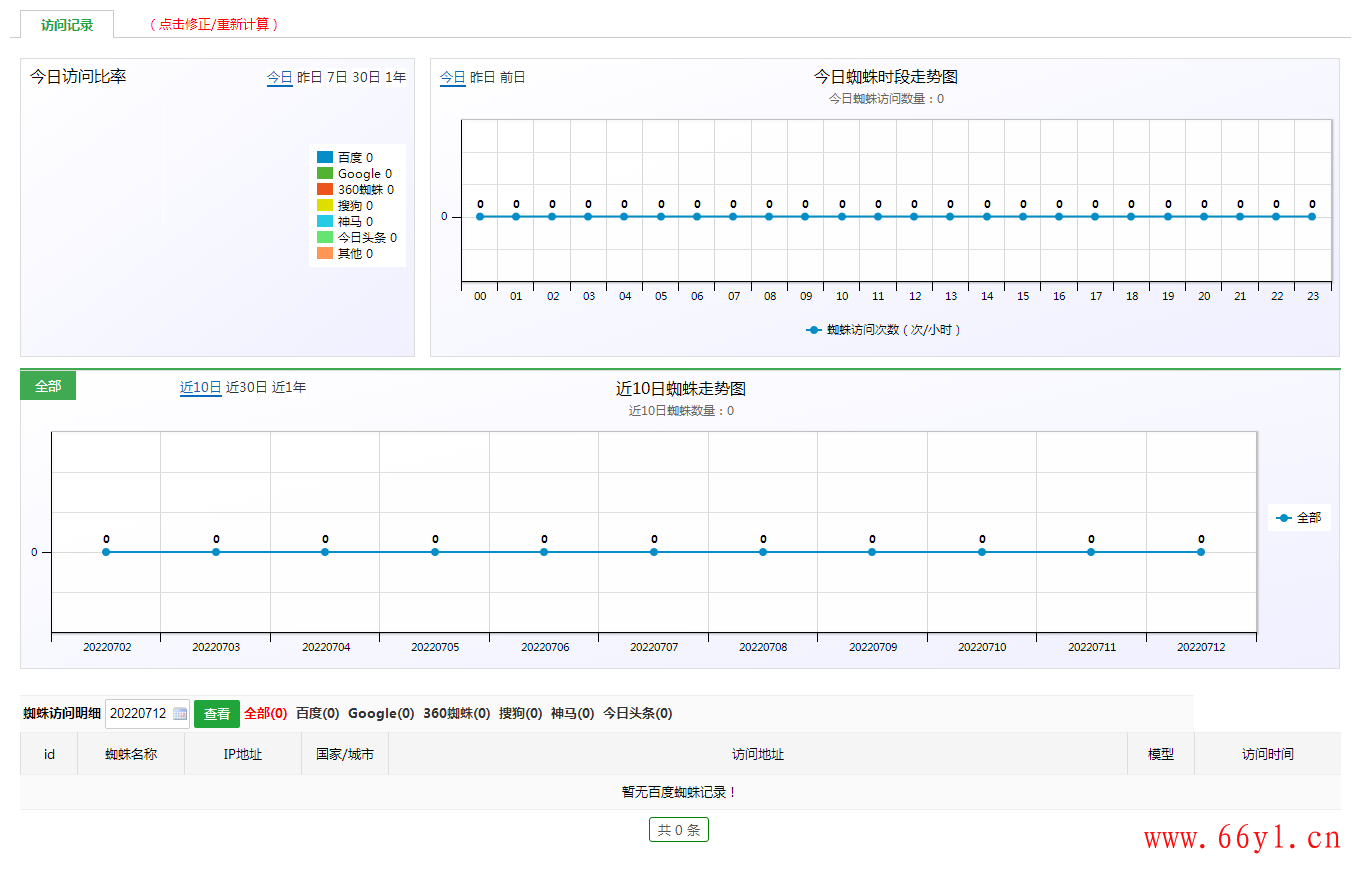
Task: Show 昨日 spider hourly trend
Action: point(483,77)
